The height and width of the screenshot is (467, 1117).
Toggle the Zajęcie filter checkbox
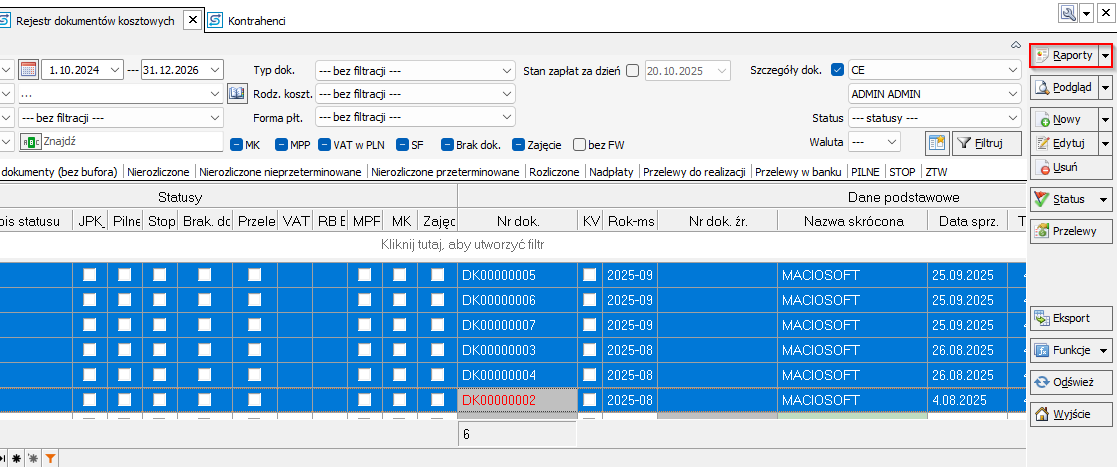(519, 145)
